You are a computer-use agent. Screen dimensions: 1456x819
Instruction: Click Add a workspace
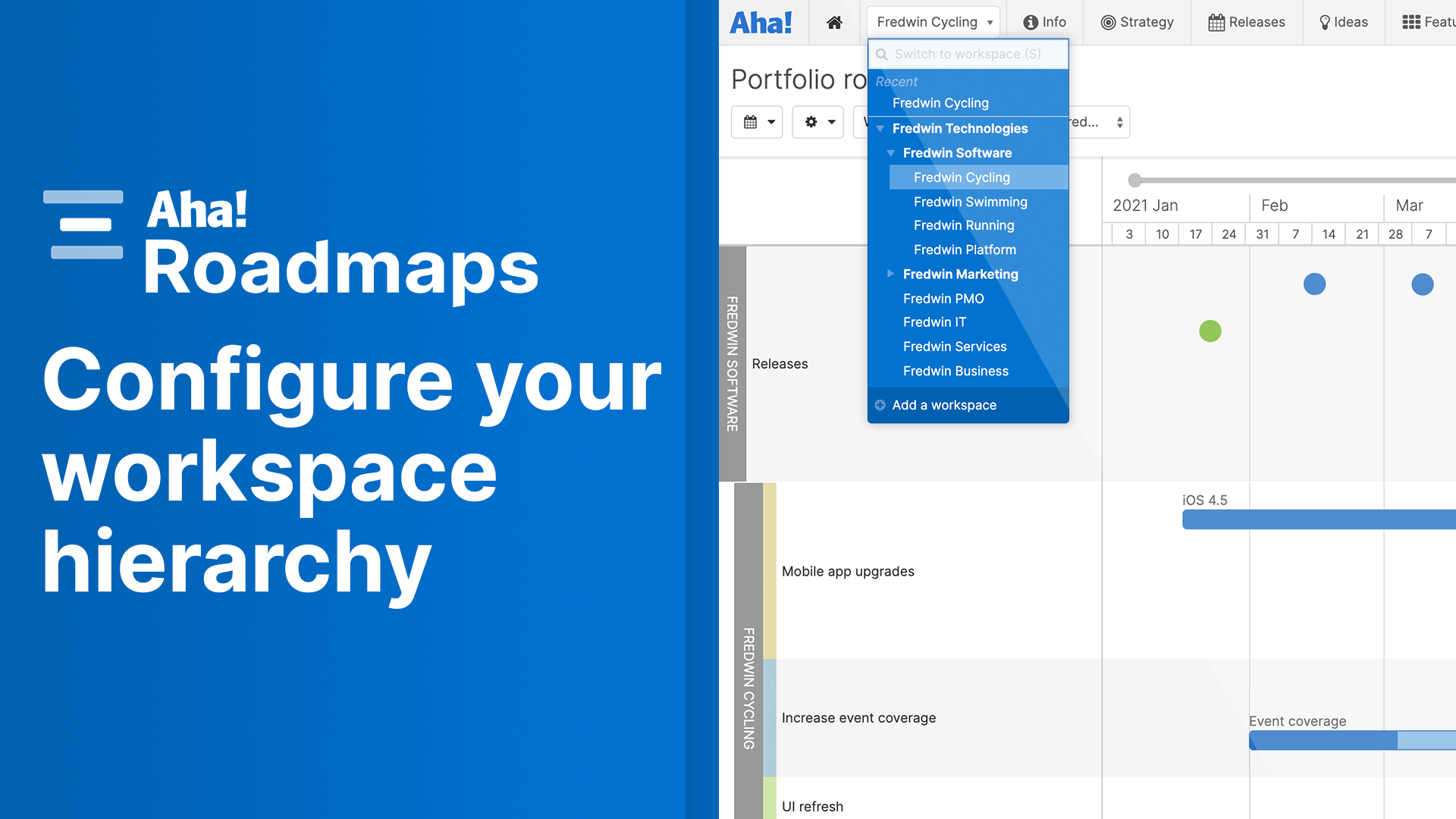coord(944,405)
